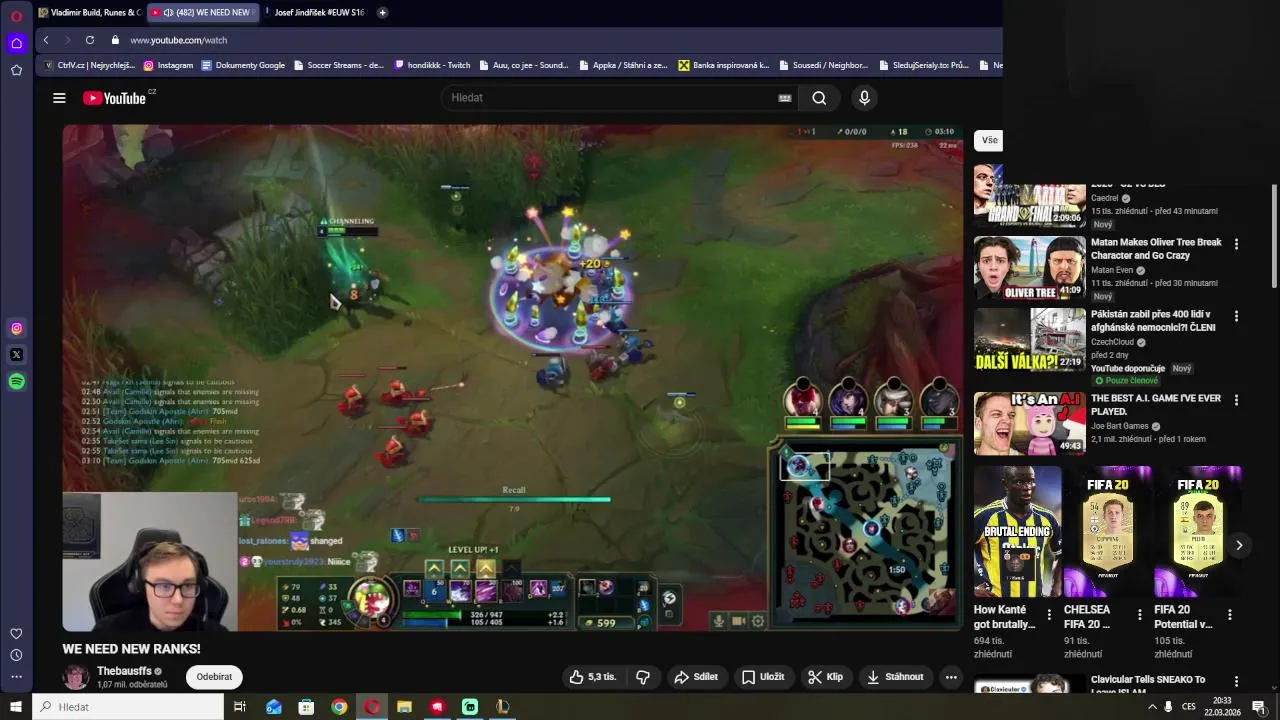The width and height of the screenshot is (1280, 720).
Task: Open Opera sidebar bookmarks star icon
Action: 16,70
